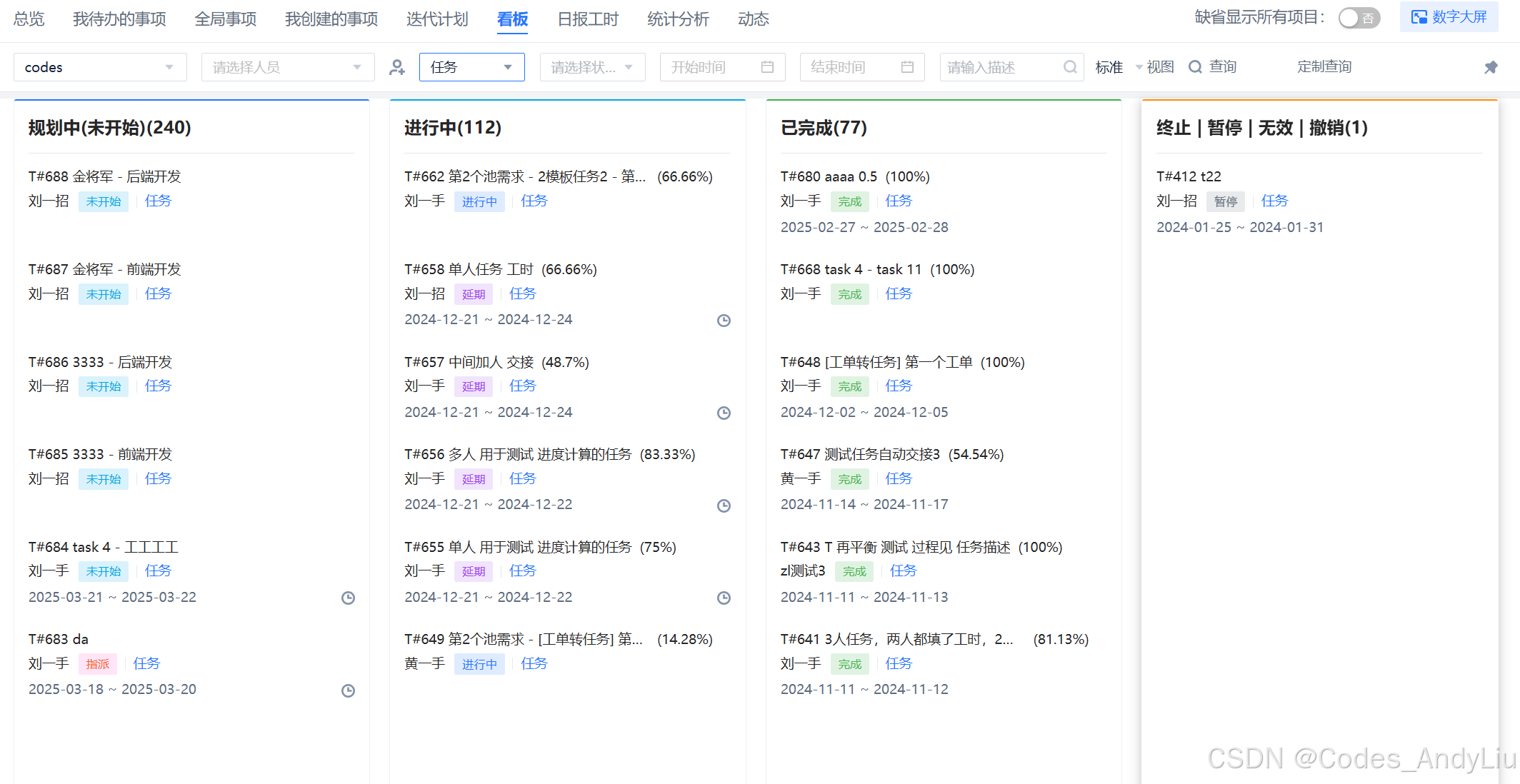The width and height of the screenshot is (1520, 784).
Task: Toggle the 缺省显示所有项目 switch
Action: coord(1358,18)
